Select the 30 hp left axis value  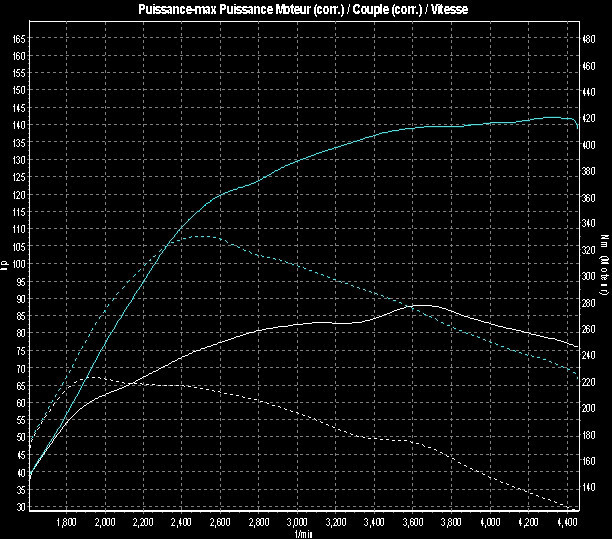point(22,507)
